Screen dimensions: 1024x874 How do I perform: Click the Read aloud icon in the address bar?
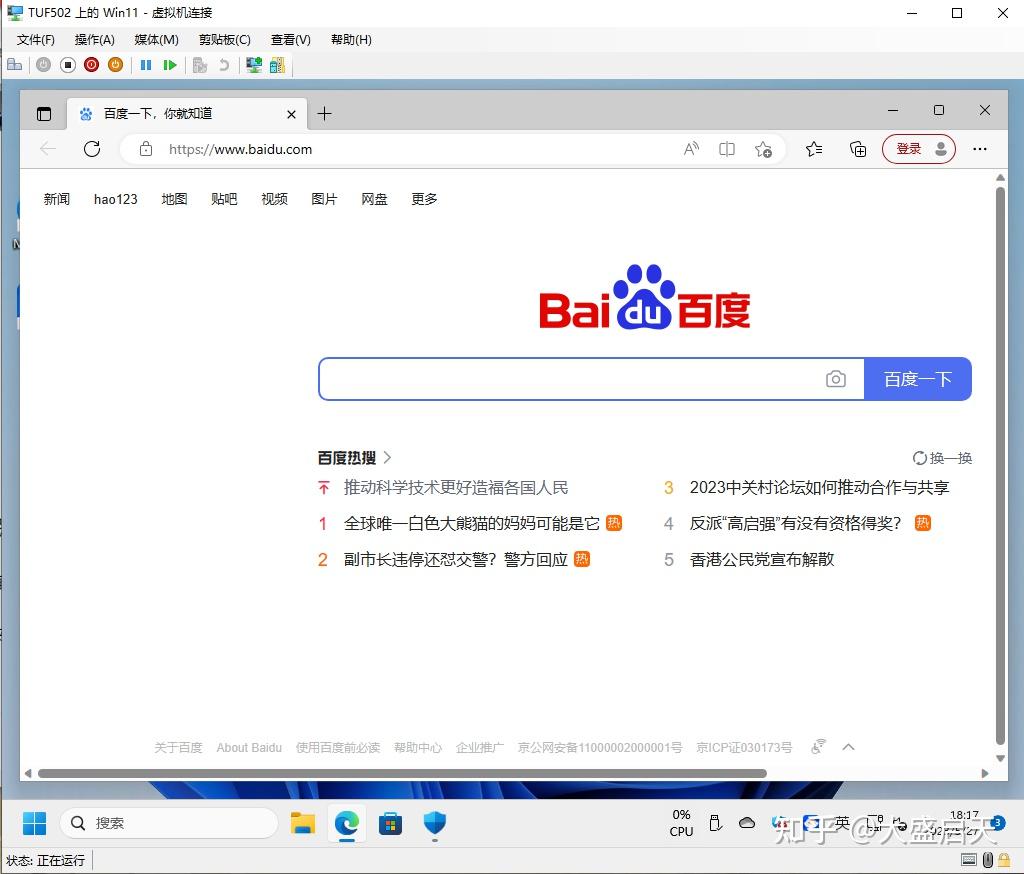click(x=691, y=149)
